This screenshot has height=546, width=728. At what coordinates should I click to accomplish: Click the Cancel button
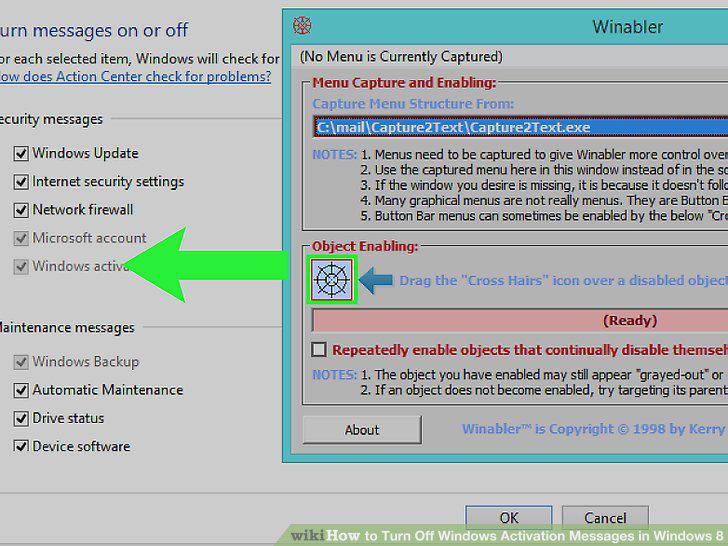pyautogui.click(x=605, y=517)
